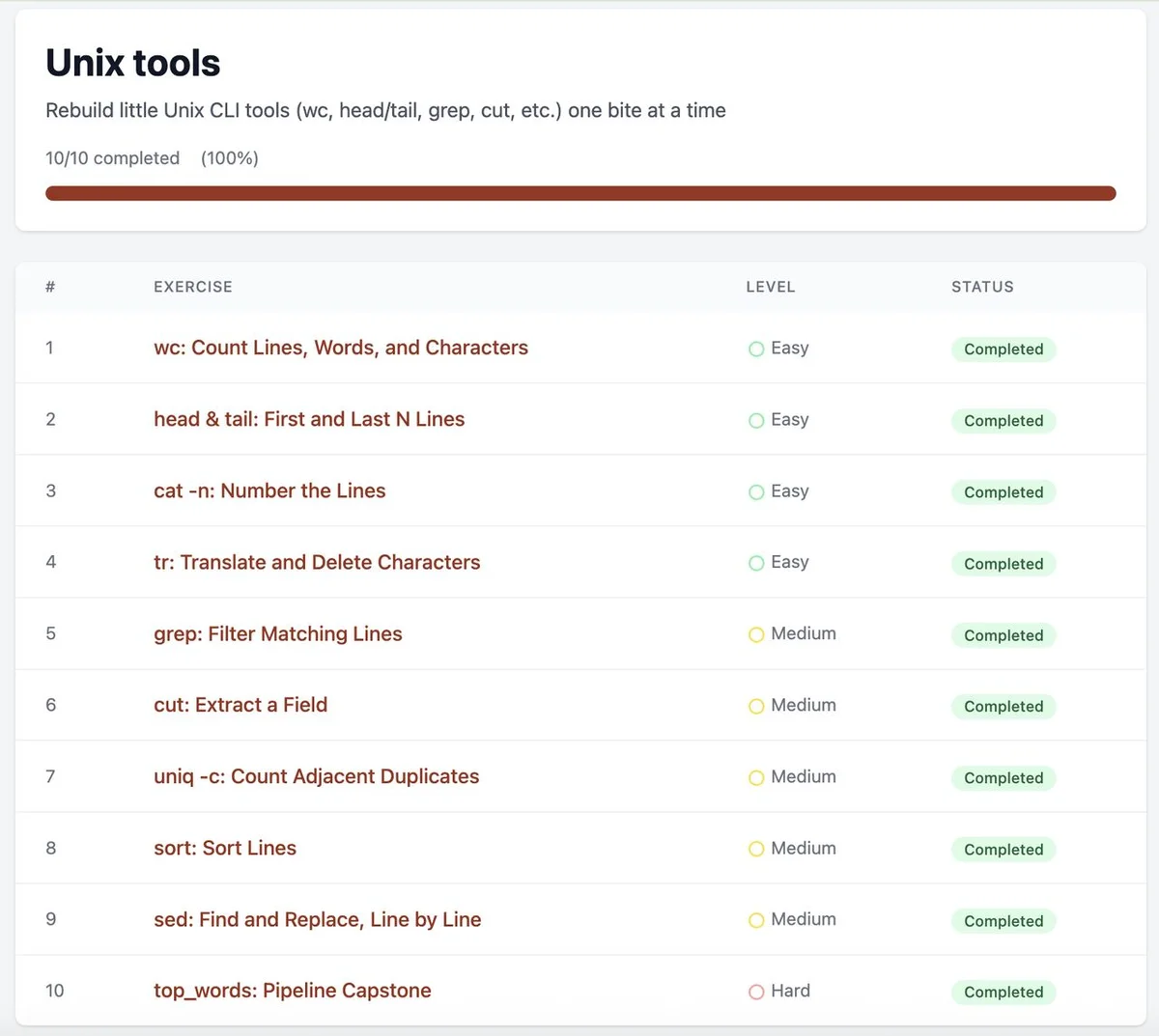The width and height of the screenshot is (1159, 1036).
Task: Click the Easy label in the head & tail row
Action: (790, 419)
